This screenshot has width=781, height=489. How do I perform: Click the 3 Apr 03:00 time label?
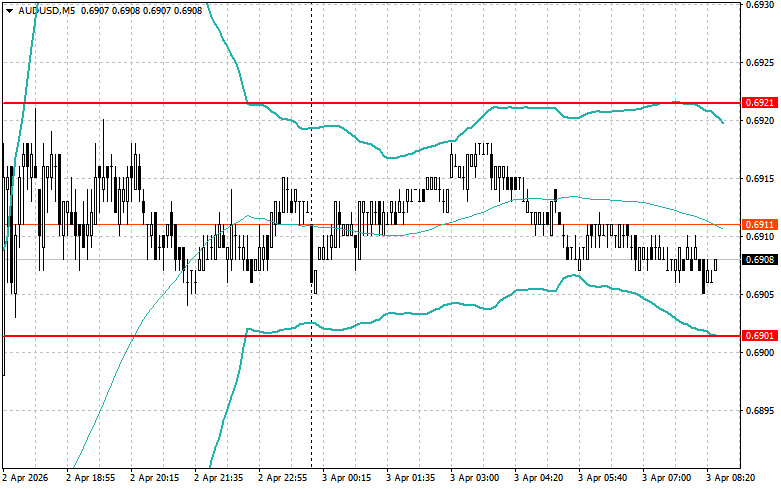coord(475,478)
